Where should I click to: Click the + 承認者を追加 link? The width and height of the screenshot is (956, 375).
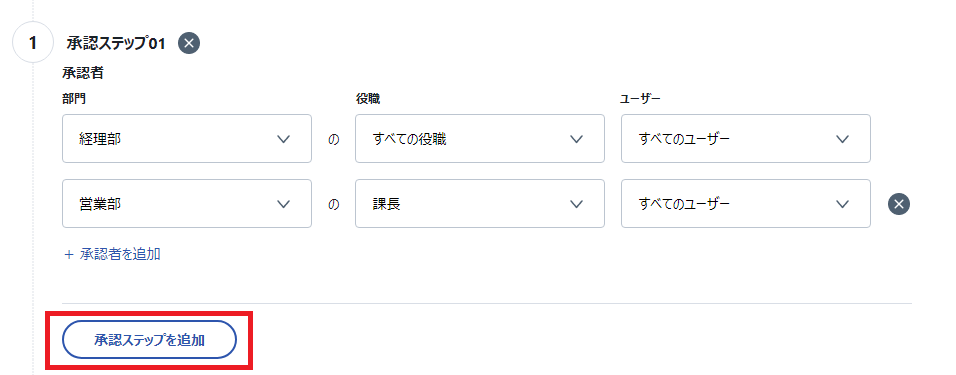pos(112,254)
